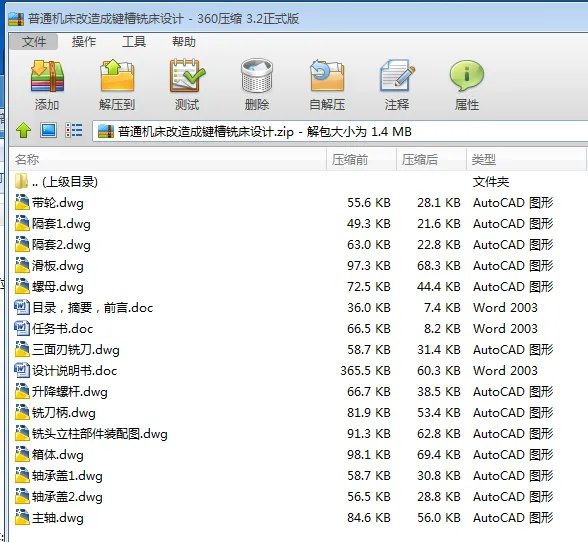The image size is (588, 542).
Task: Show archive 属性 (Properties) info icon
Action: tap(467, 76)
